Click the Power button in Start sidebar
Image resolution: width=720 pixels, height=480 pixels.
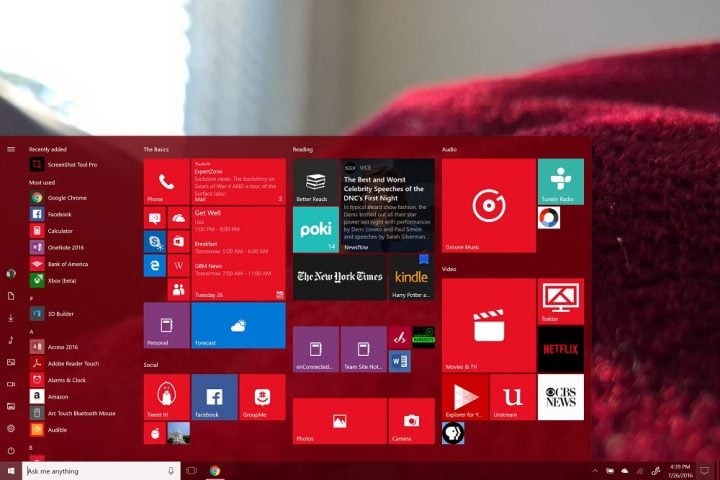tap(11, 451)
